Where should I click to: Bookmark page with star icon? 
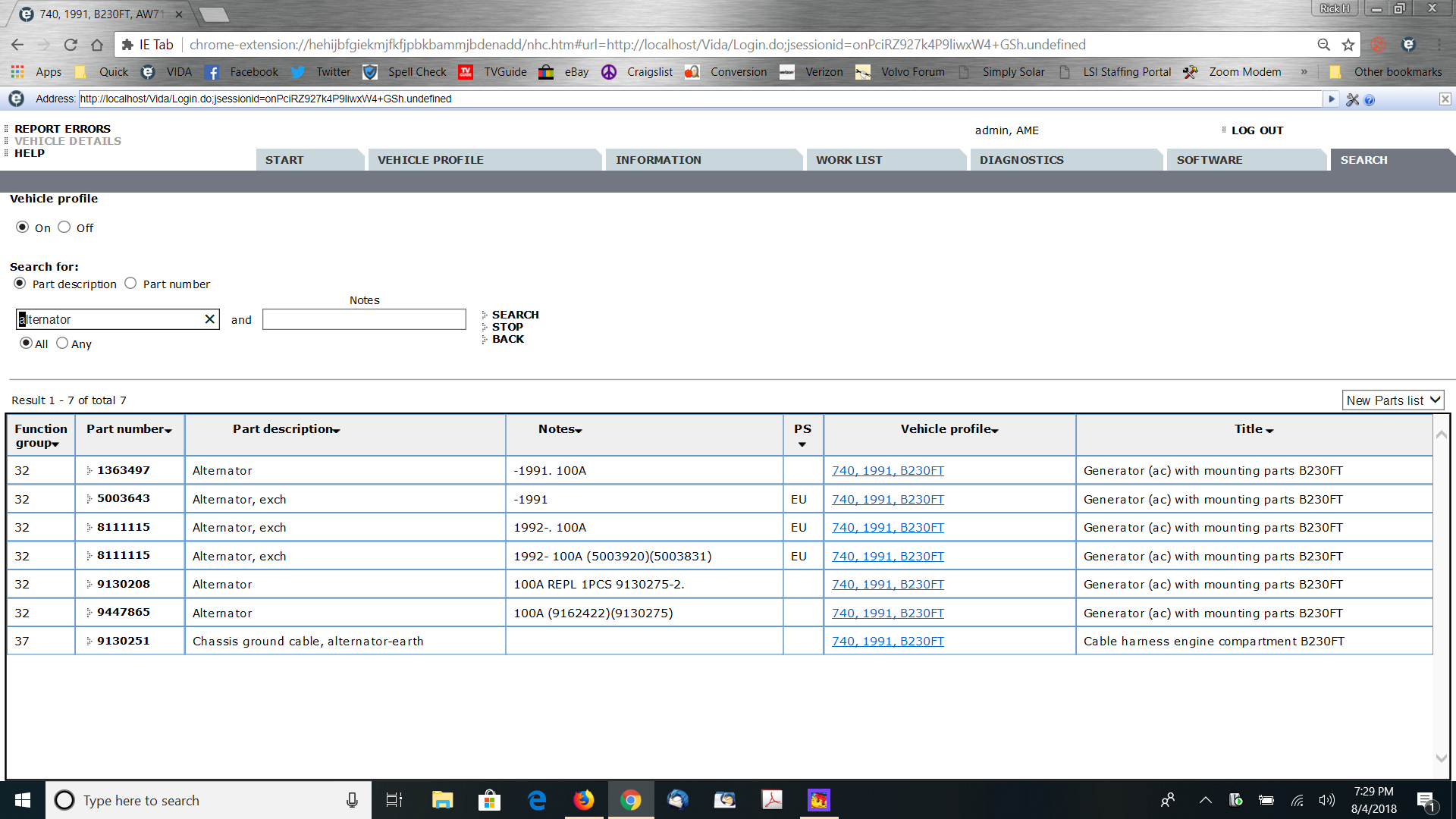point(1348,45)
